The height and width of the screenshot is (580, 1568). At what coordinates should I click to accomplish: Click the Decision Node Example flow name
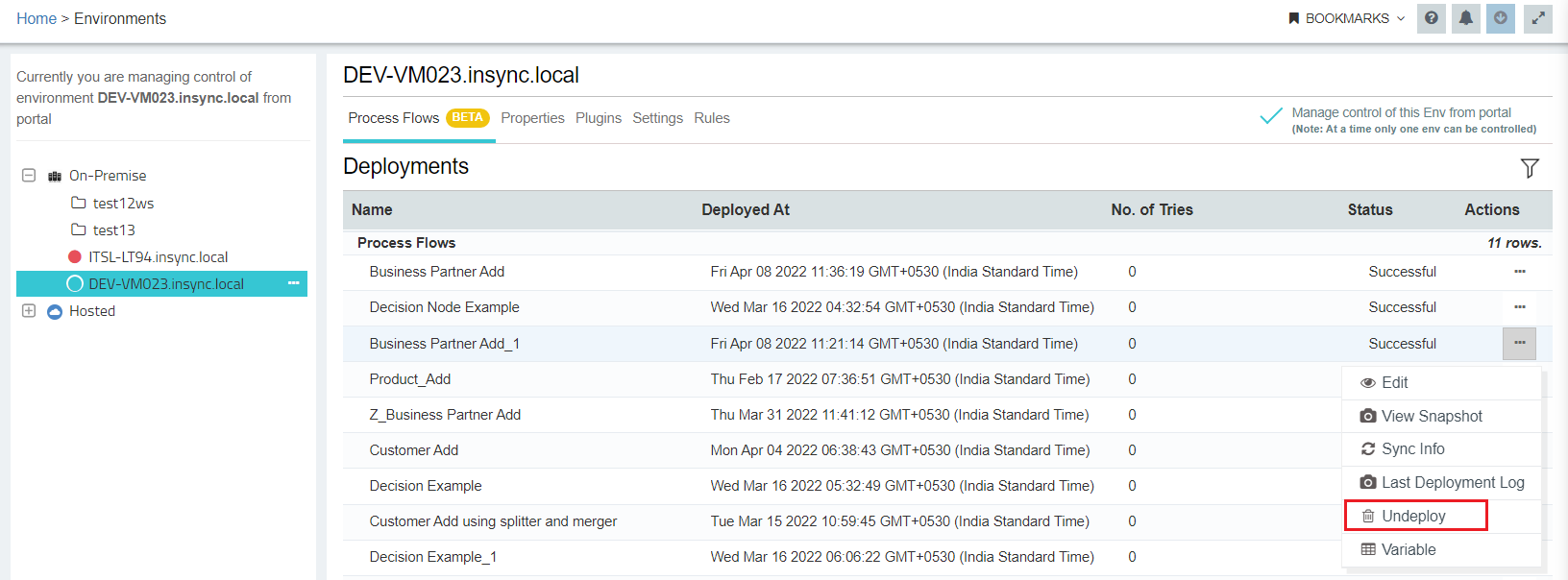pos(445,307)
